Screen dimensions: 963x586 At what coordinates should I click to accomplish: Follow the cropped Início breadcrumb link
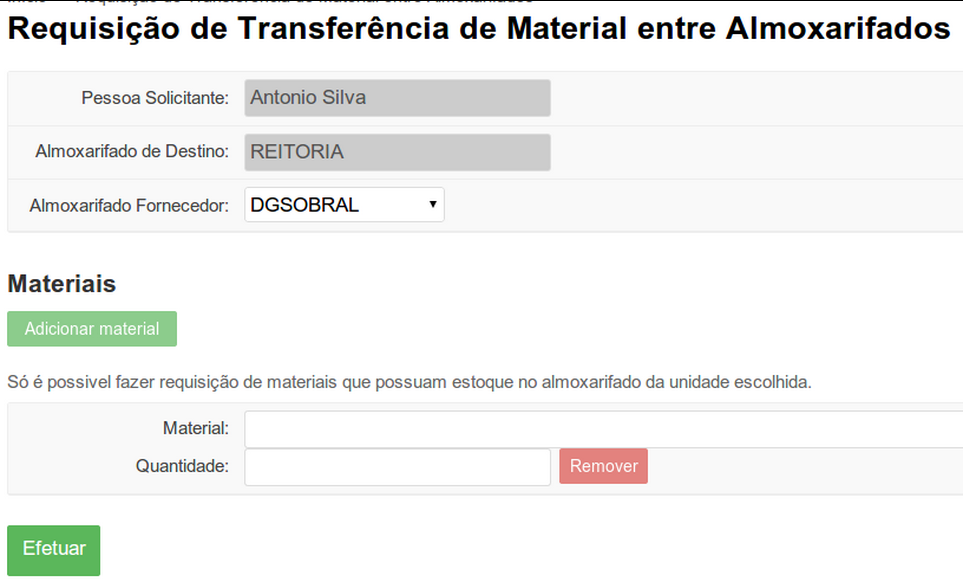[27, 2]
